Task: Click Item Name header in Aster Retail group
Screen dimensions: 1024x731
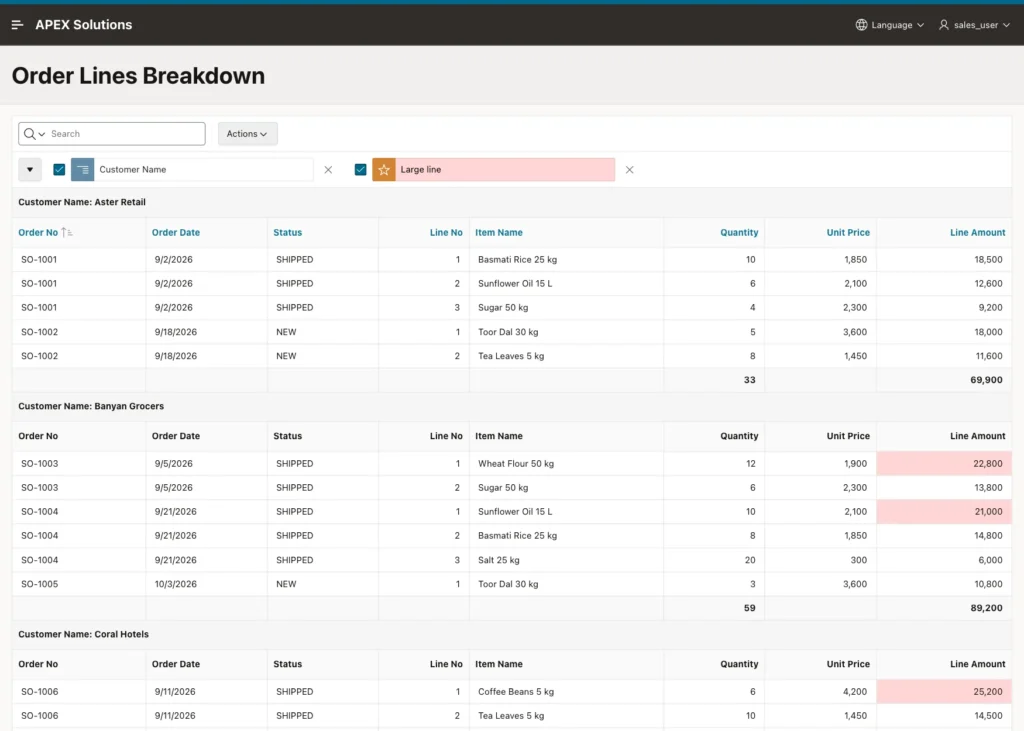Action: pos(499,233)
